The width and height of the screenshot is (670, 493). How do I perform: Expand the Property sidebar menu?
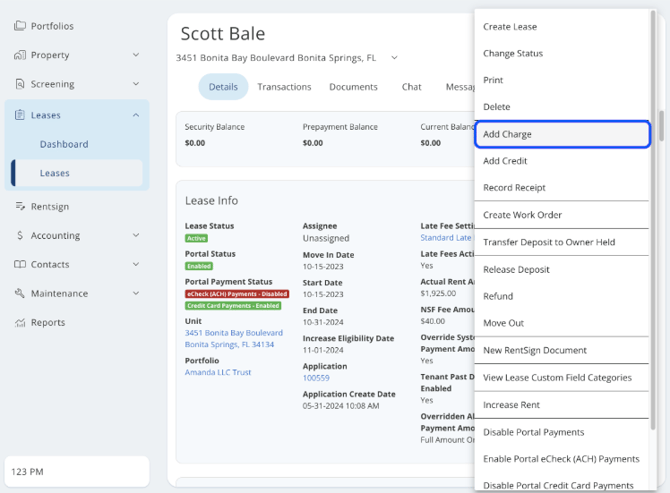(x=136, y=55)
